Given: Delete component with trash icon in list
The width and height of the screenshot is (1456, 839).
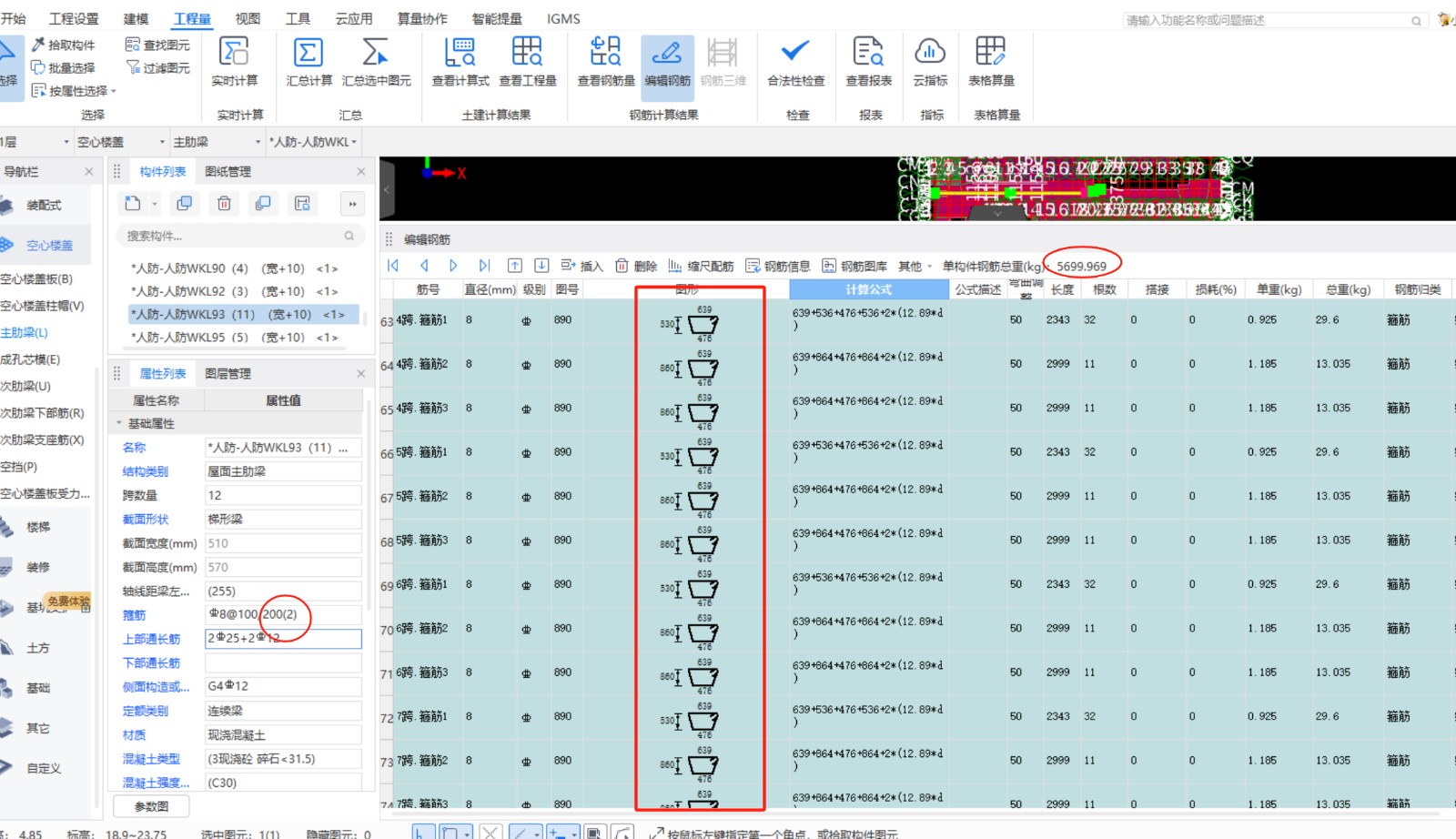Looking at the screenshot, I should point(224,203).
